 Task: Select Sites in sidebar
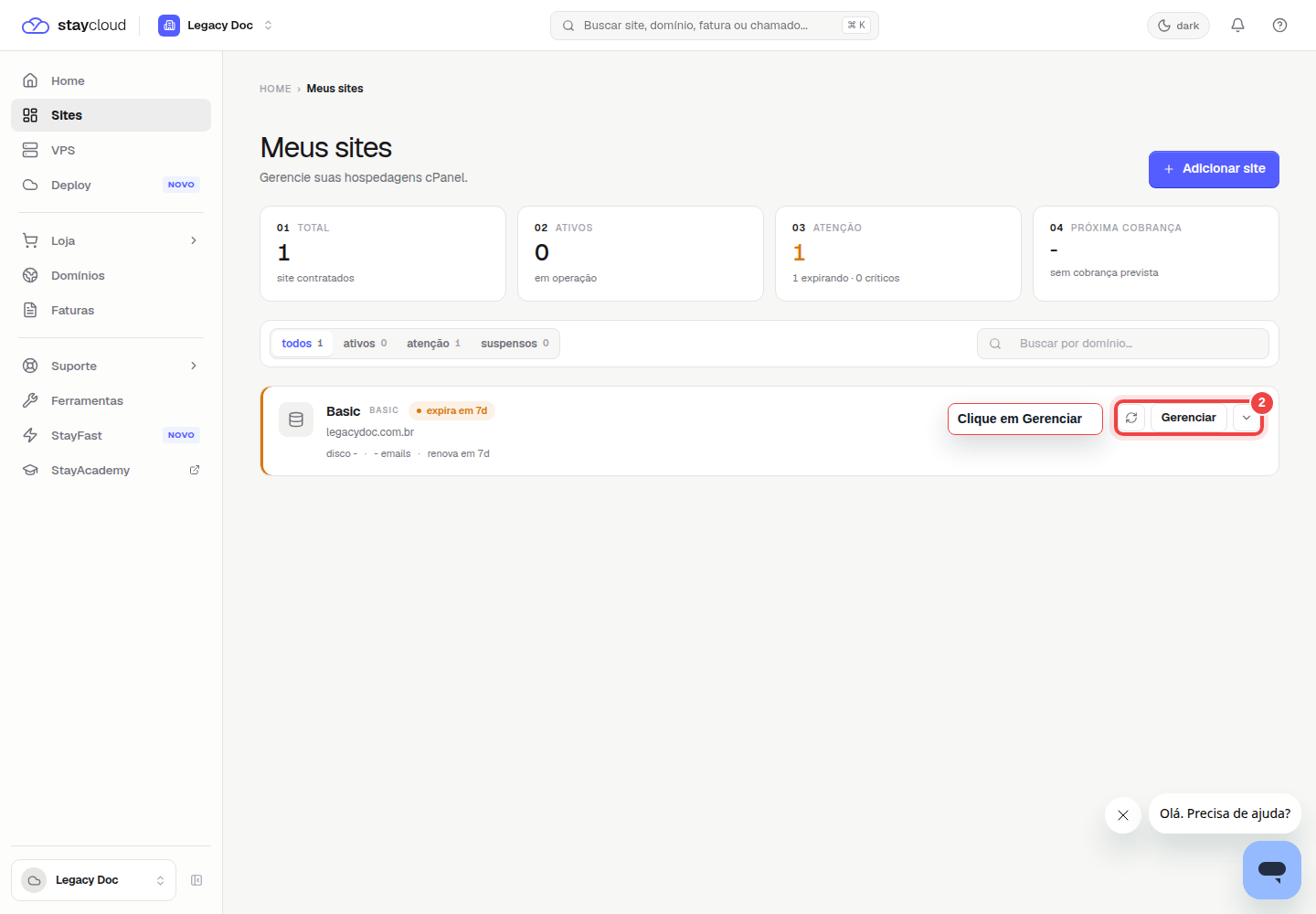pos(111,115)
